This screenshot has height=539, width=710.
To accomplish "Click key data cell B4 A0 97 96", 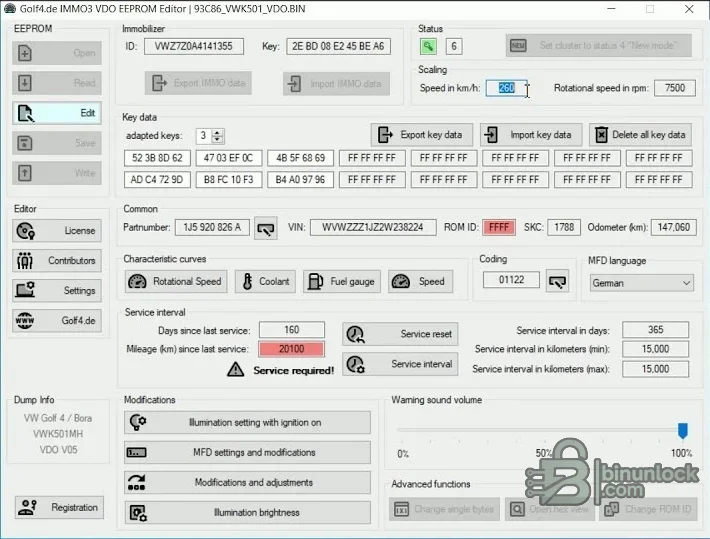I will pyautogui.click(x=300, y=180).
